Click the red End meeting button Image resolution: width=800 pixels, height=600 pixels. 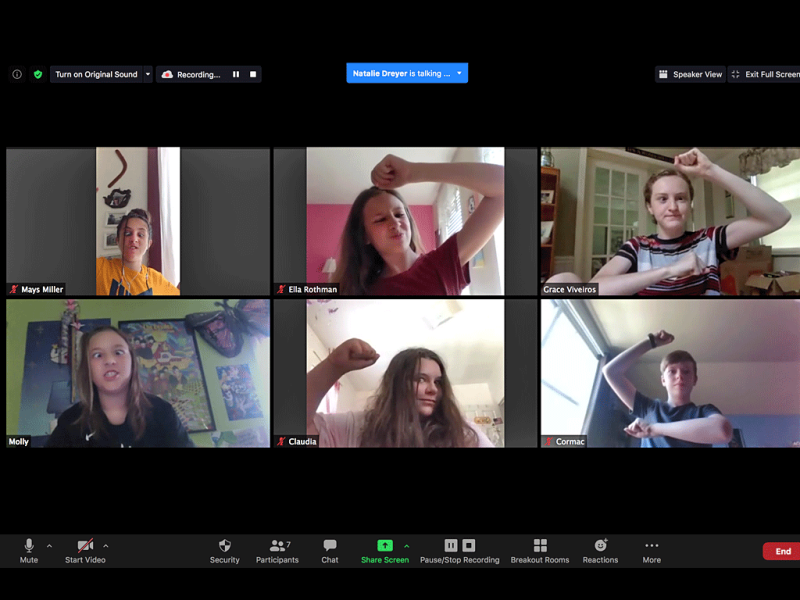click(x=782, y=551)
